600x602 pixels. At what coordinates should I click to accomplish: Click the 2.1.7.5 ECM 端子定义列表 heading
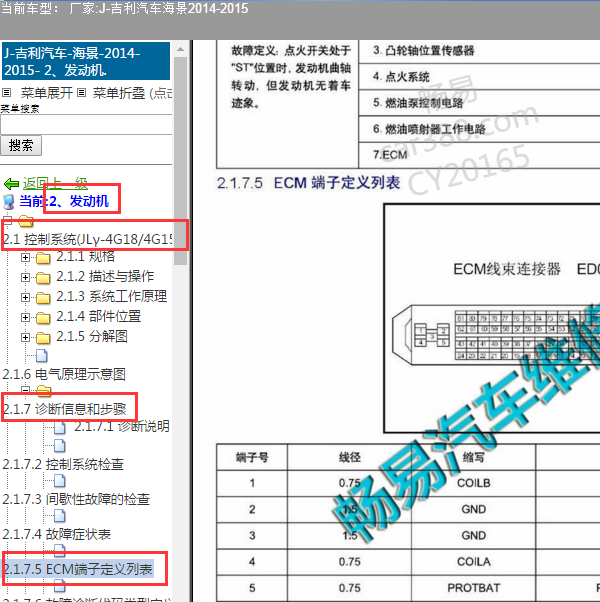tap(308, 183)
